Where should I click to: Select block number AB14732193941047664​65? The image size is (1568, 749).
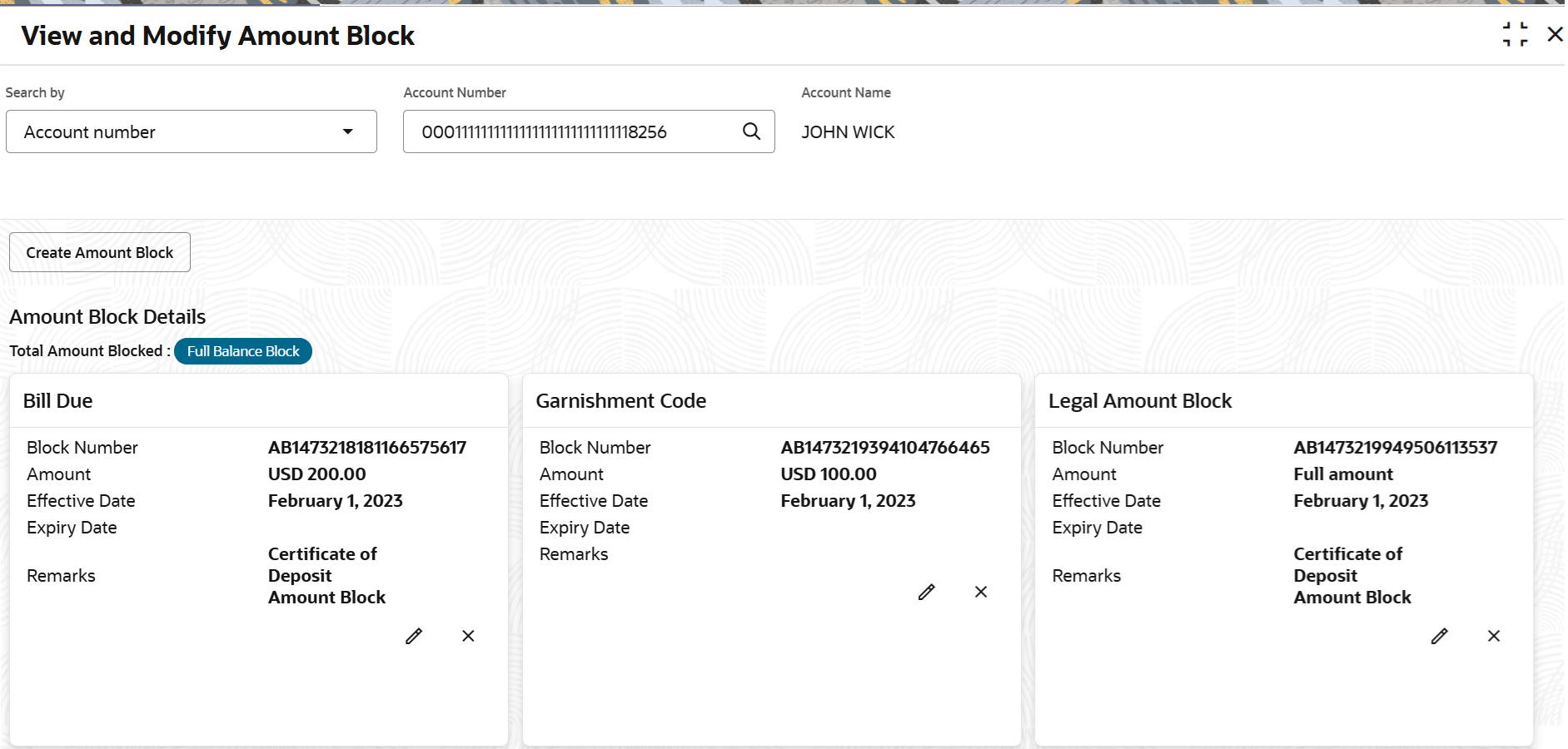(885, 448)
